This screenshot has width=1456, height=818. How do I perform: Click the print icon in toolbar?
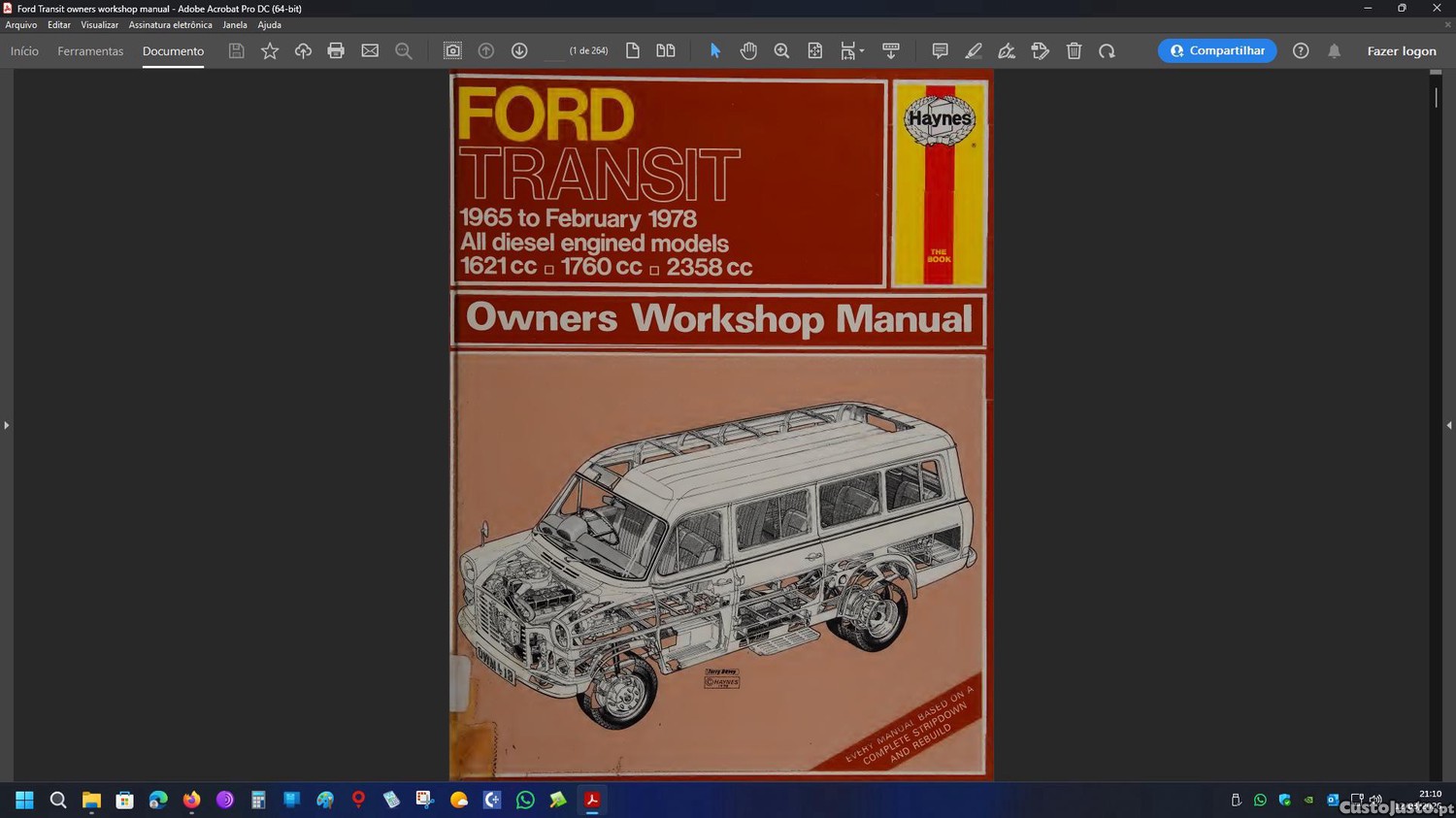[336, 51]
